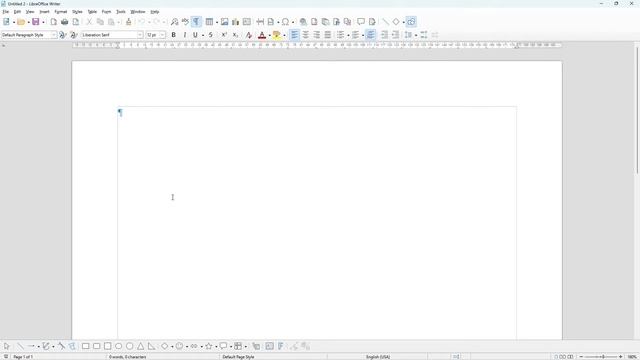Click the Open folder icon
This screenshot has height=360, width=640.
point(21,22)
